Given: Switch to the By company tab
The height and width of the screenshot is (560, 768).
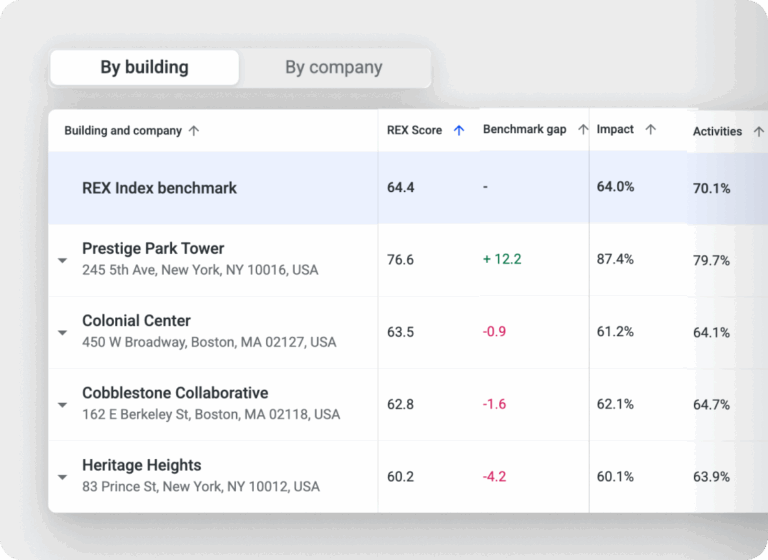Looking at the screenshot, I should [x=334, y=68].
